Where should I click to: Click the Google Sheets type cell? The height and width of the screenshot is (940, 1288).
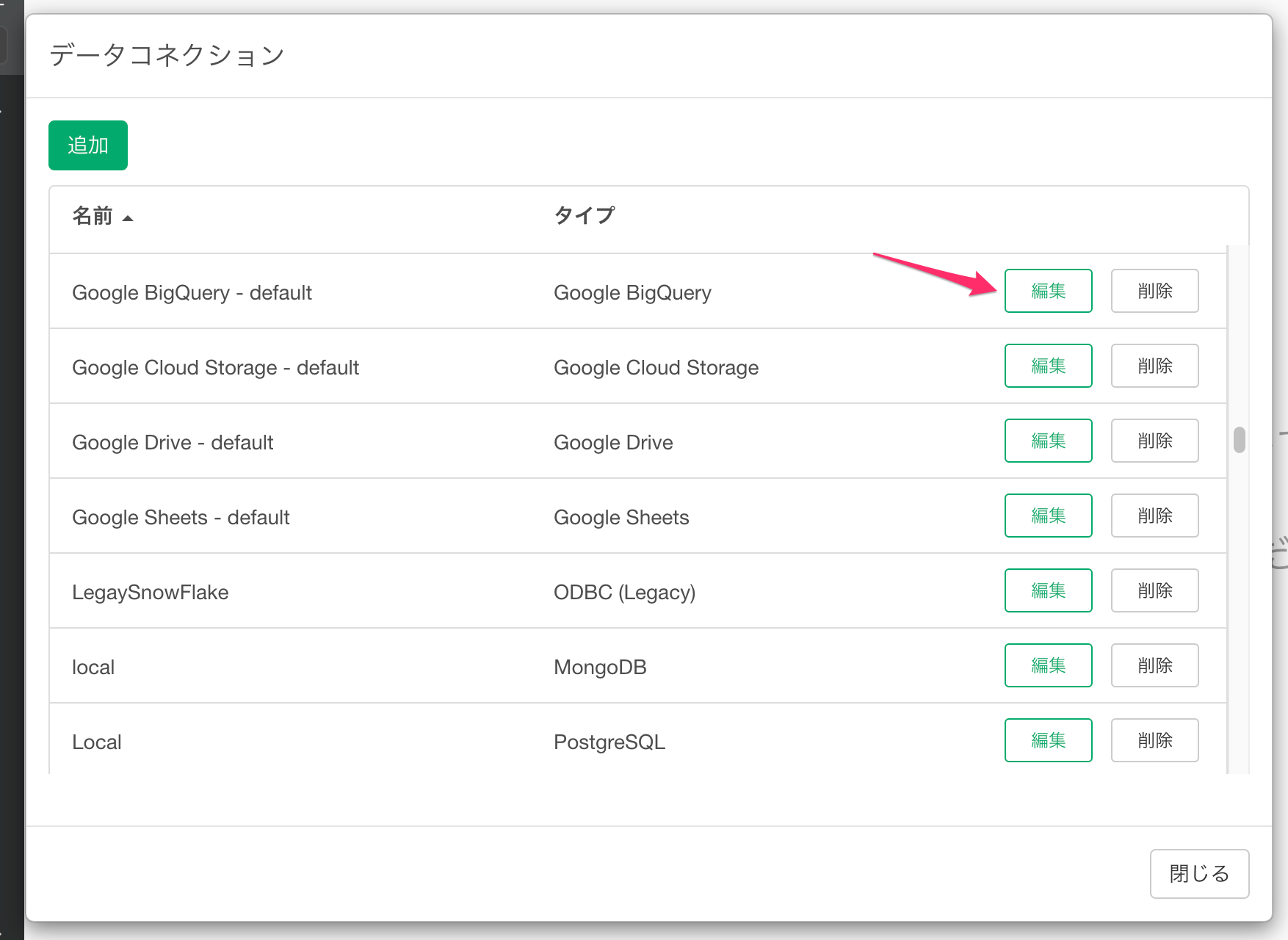coord(621,518)
